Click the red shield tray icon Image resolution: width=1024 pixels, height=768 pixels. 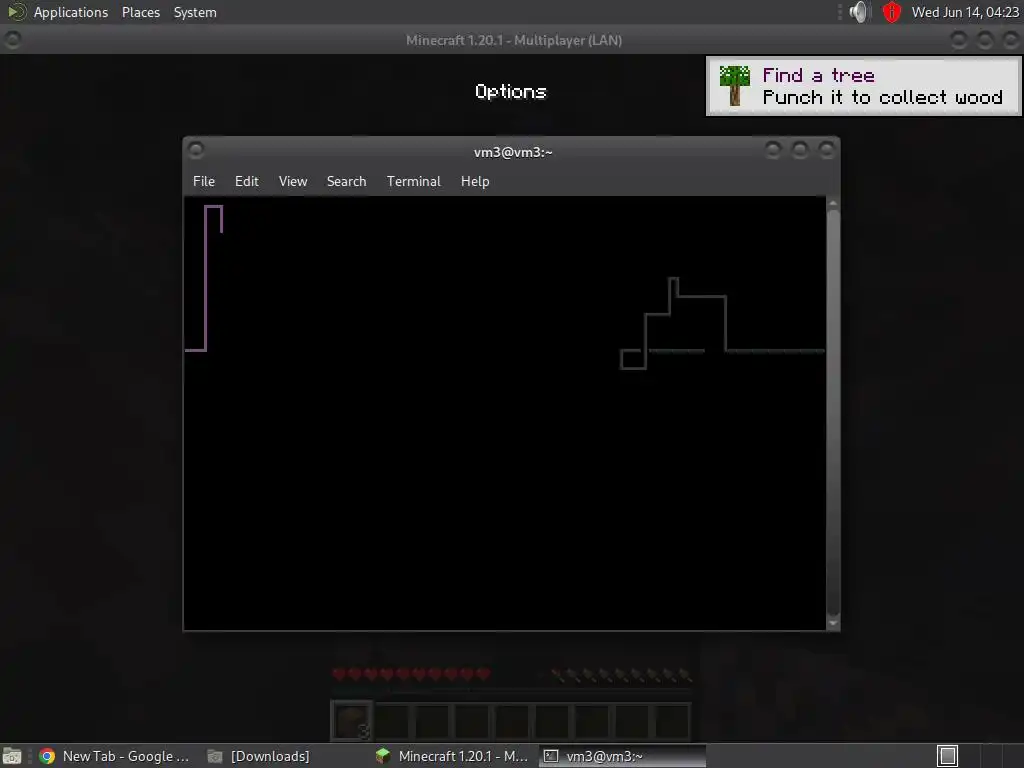click(891, 12)
